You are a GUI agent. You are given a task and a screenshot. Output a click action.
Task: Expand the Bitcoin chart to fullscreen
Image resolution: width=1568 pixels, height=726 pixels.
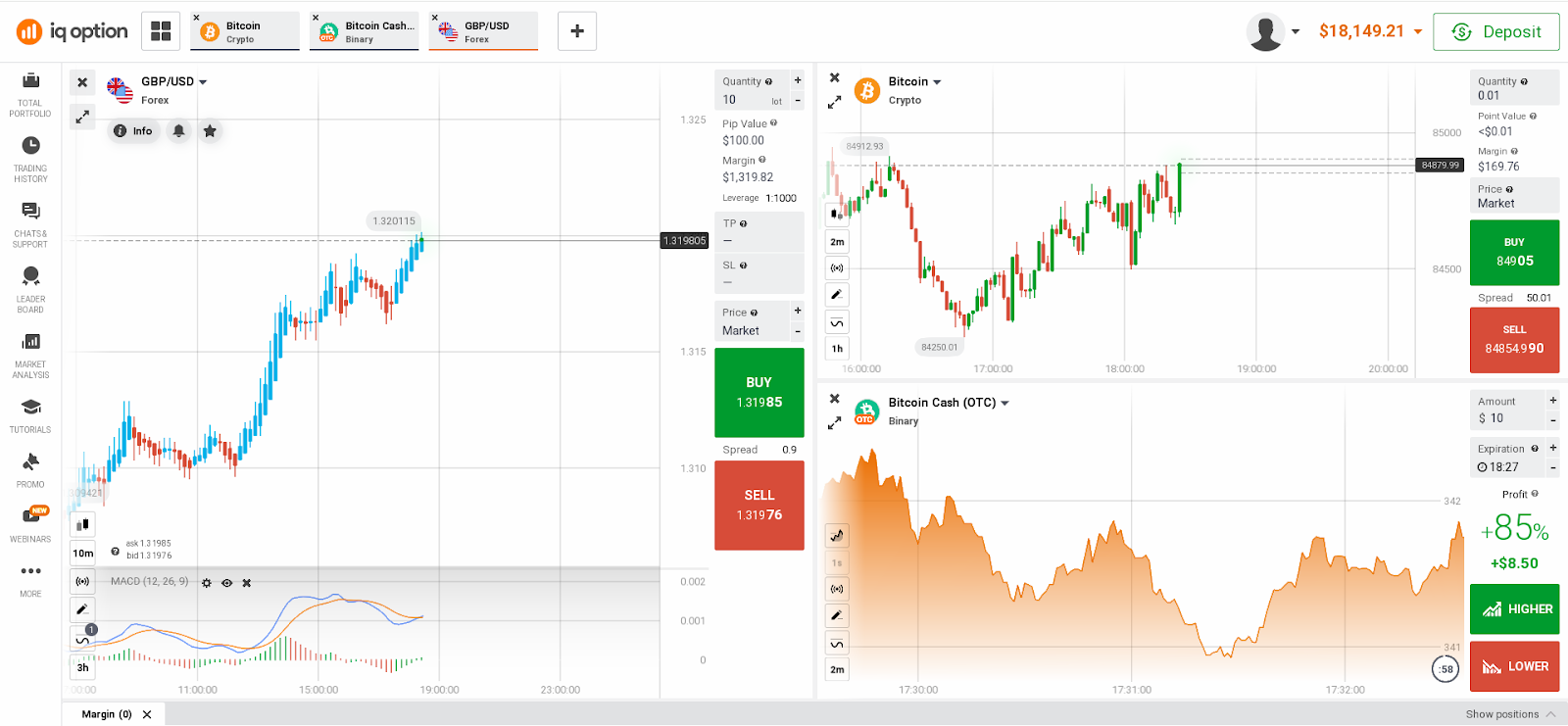(x=834, y=102)
